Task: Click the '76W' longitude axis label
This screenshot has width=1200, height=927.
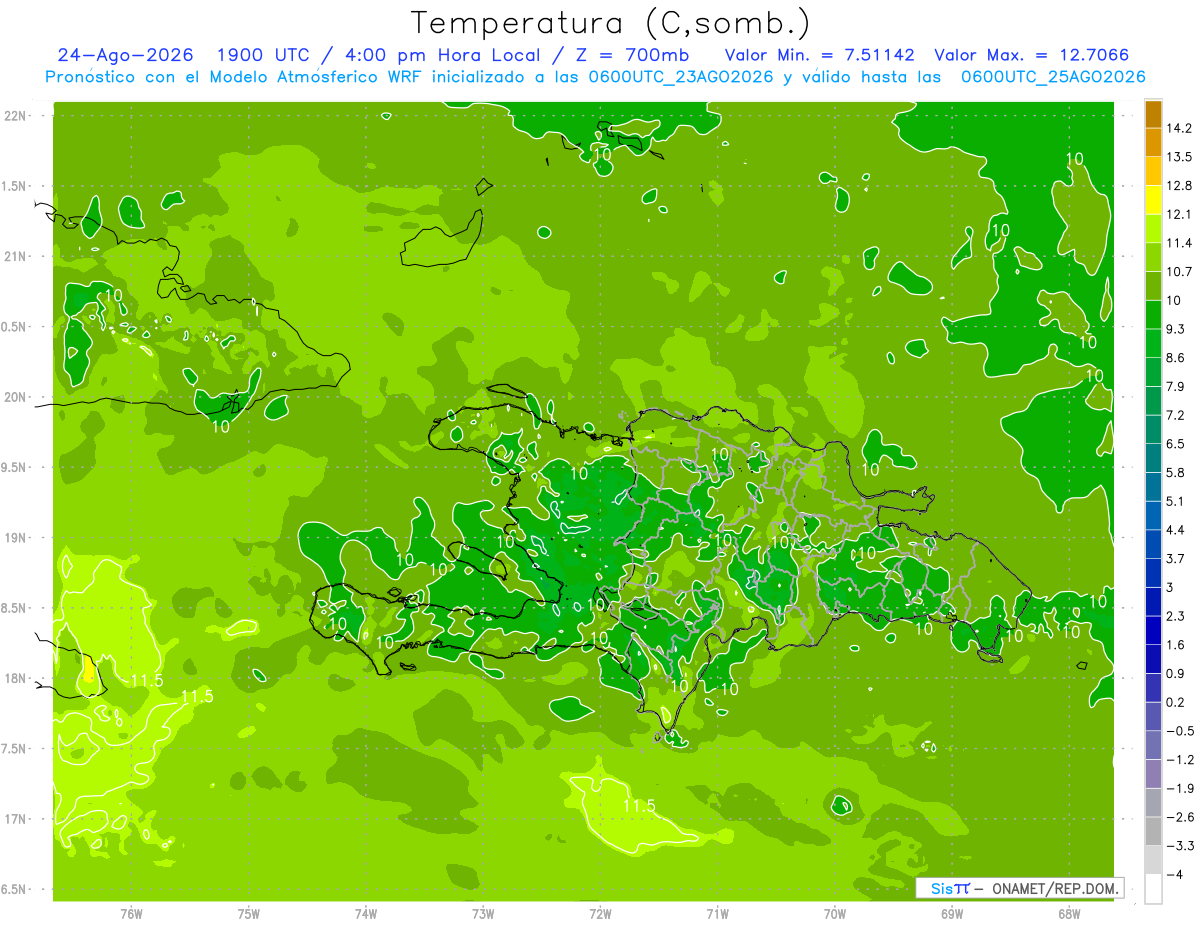Action: point(131,912)
